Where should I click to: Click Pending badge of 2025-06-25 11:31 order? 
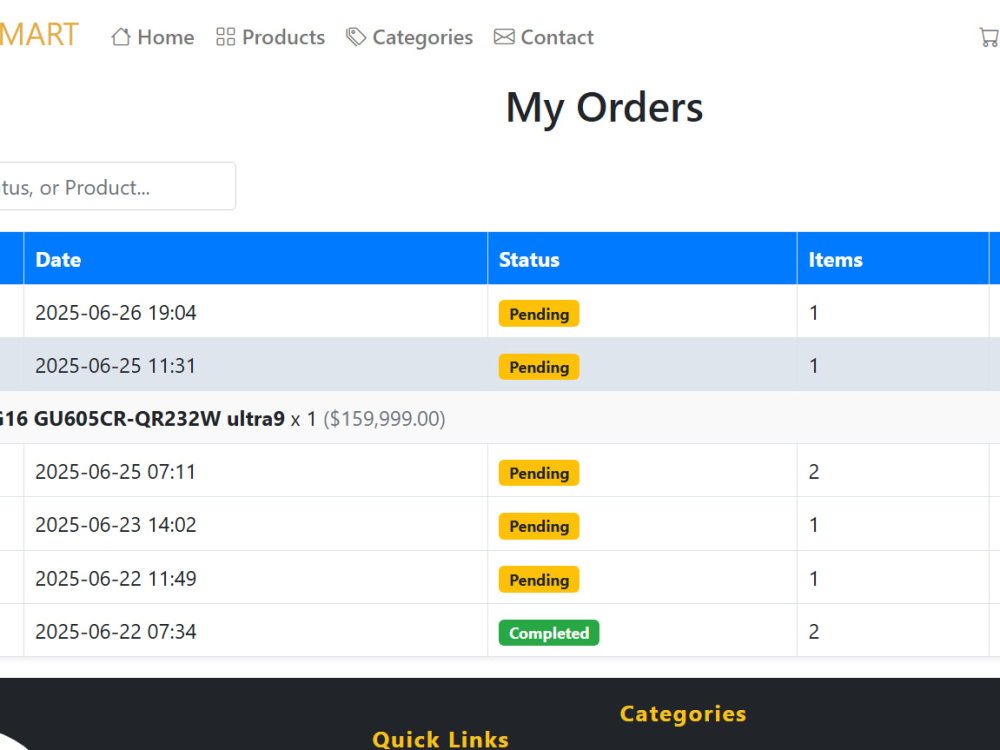click(x=539, y=367)
